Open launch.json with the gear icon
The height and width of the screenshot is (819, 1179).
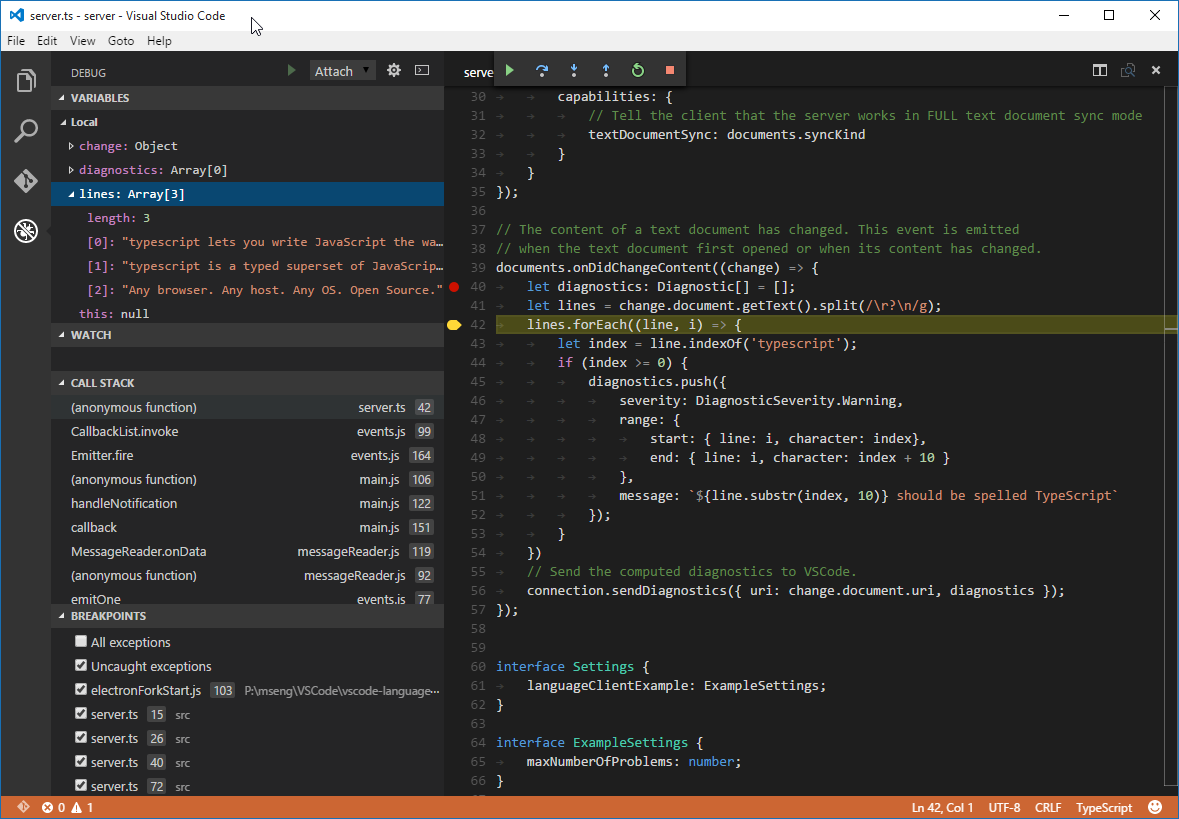(394, 71)
